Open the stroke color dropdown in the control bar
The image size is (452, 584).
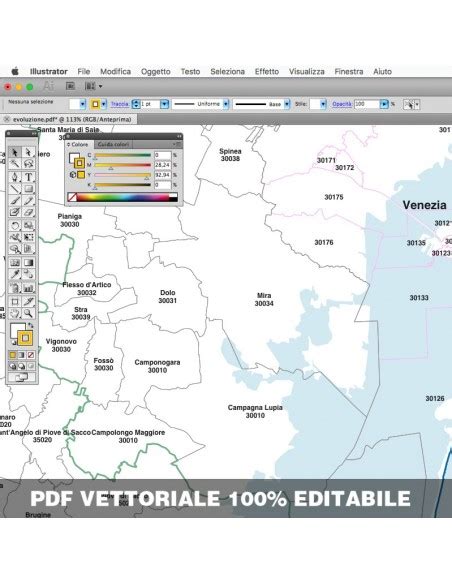pos(104,104)
